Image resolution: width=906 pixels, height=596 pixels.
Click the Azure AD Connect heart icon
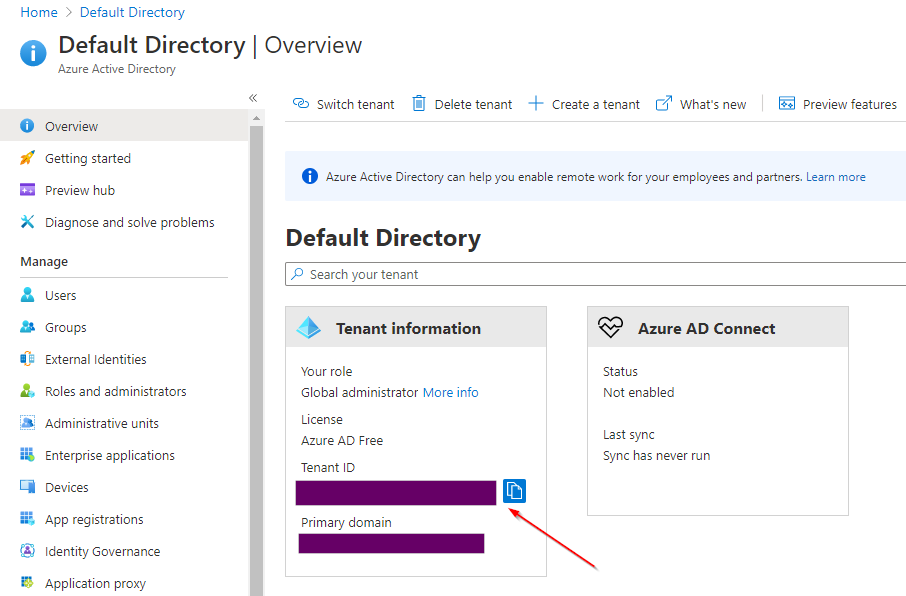coord(610,327)
